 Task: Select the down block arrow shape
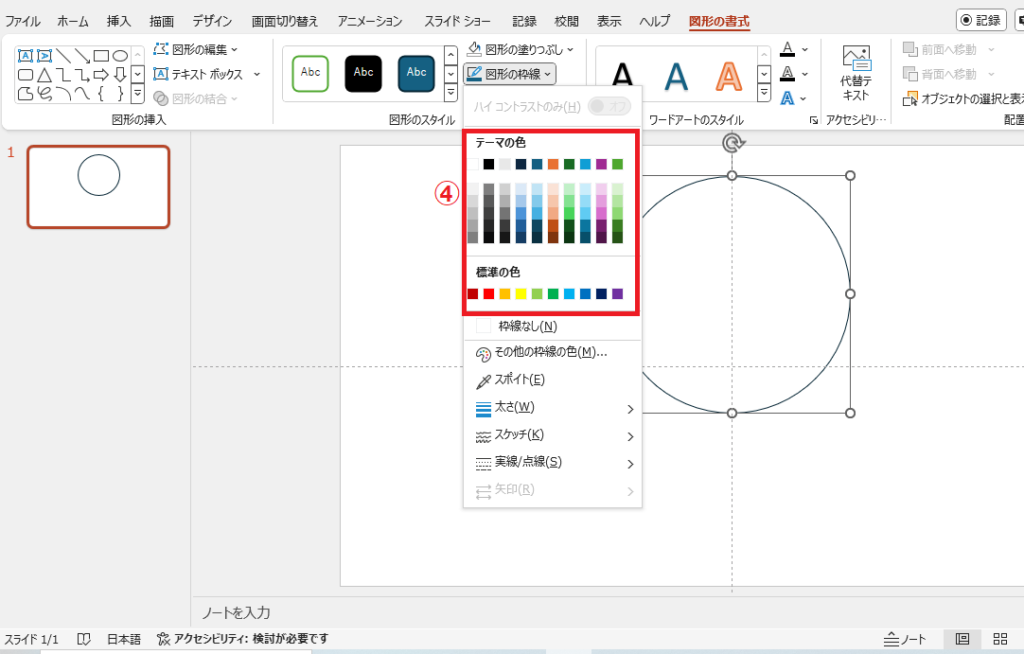pos(120,74)
